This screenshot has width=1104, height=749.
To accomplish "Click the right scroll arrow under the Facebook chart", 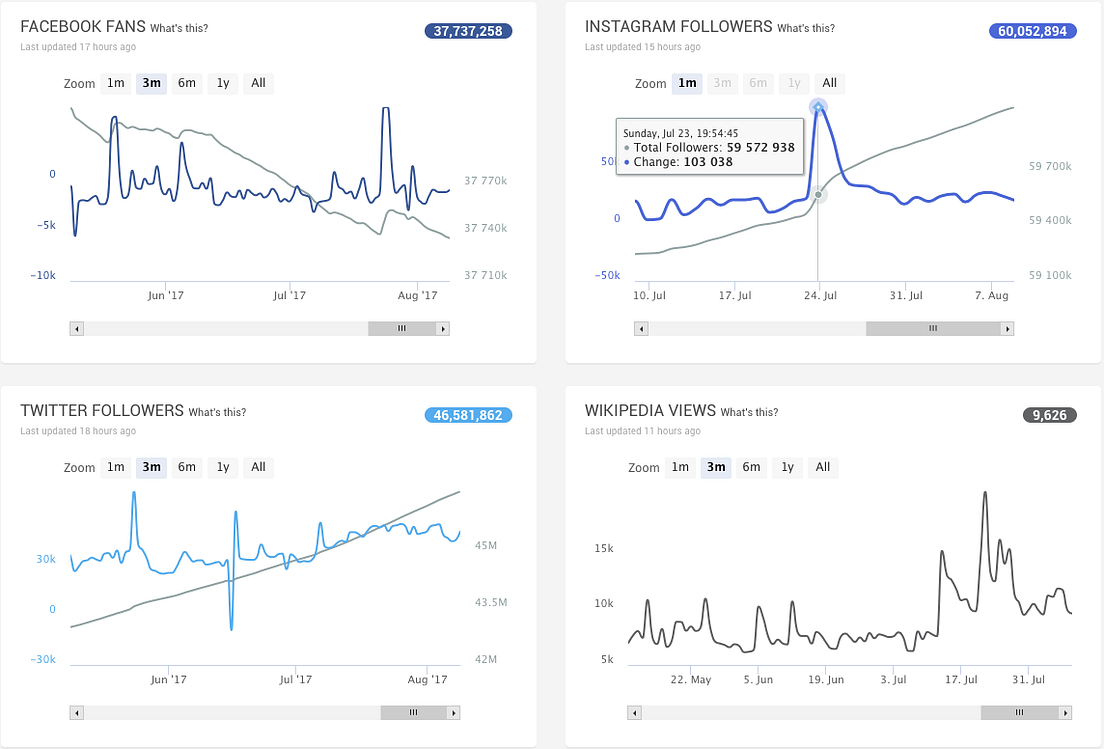I will point(443,327).
